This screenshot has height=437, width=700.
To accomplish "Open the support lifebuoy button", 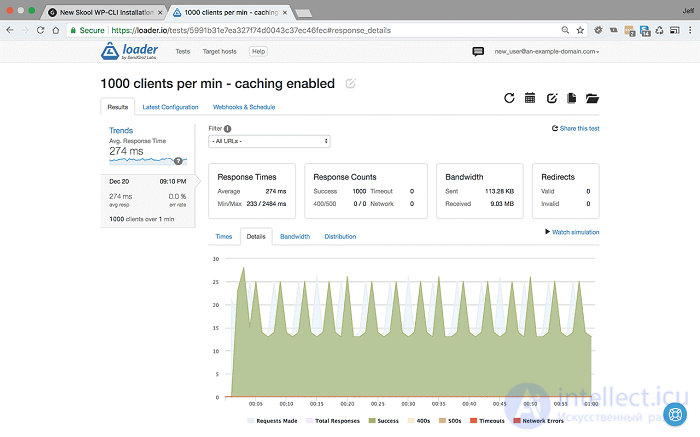I will click(675, 414).
